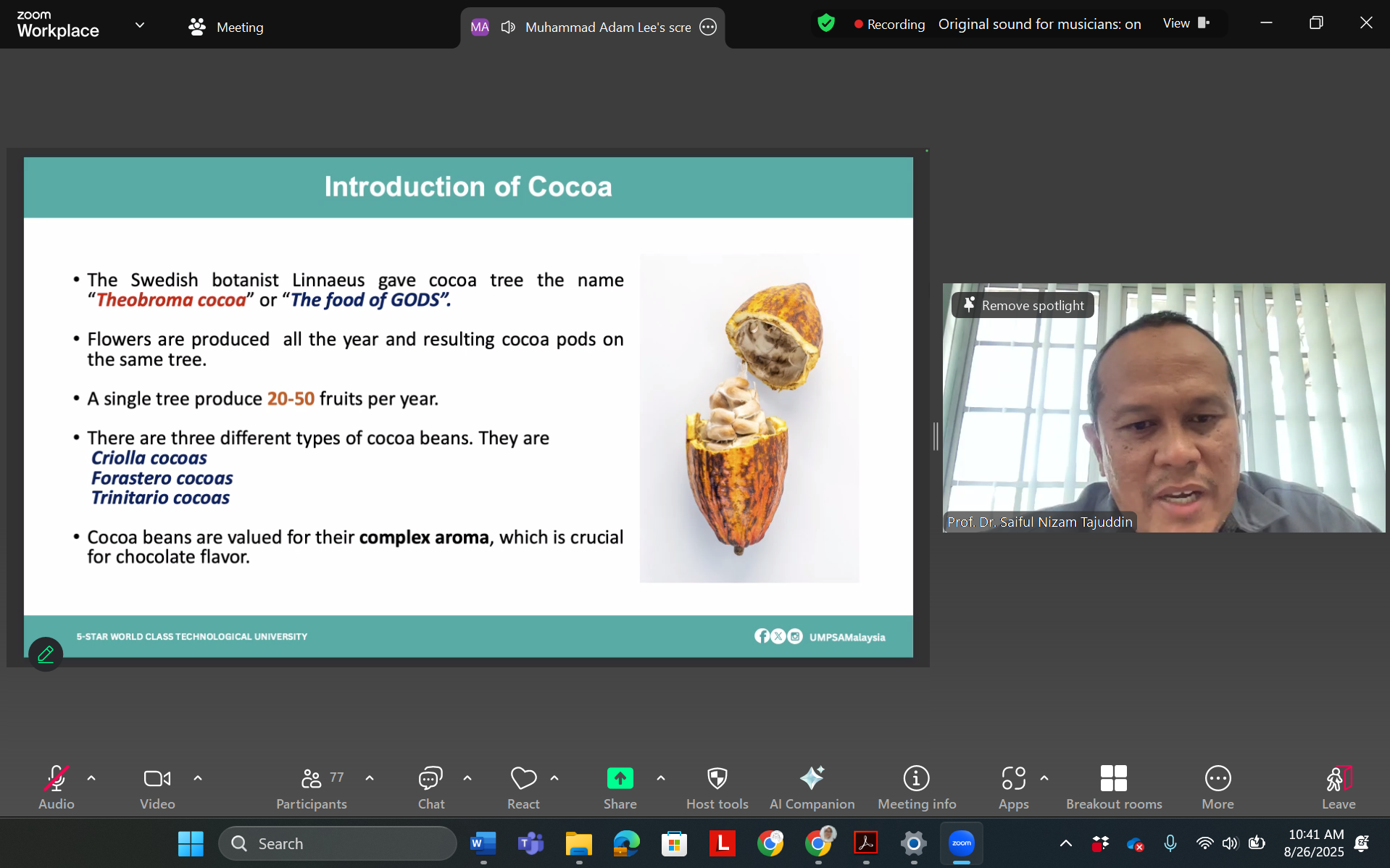Expand audio options arrow next to Audio
The image size is (1390, 868).
tap(91, 778)
